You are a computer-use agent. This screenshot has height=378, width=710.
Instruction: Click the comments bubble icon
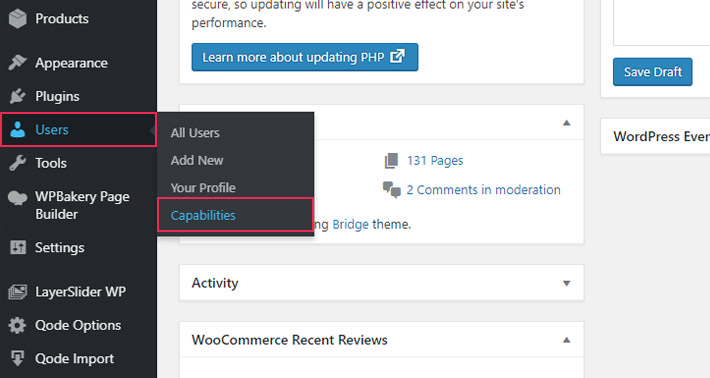(392, 190)
